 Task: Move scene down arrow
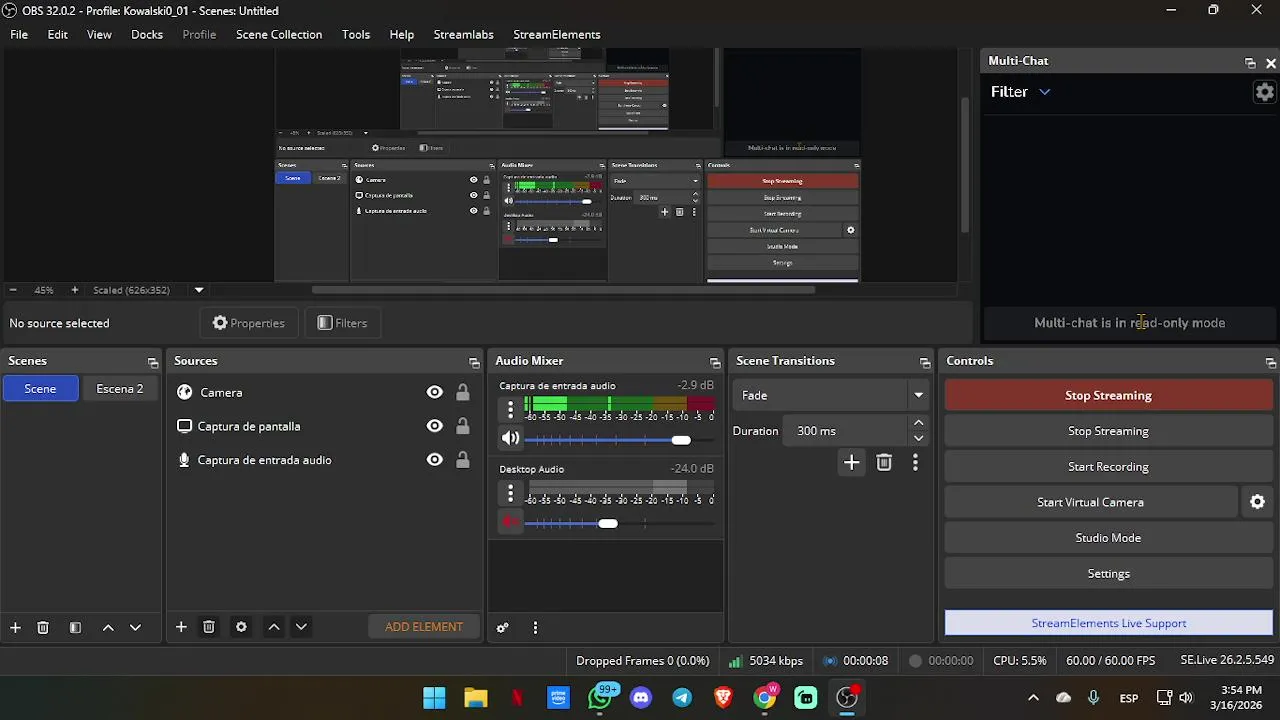[135, 627]
